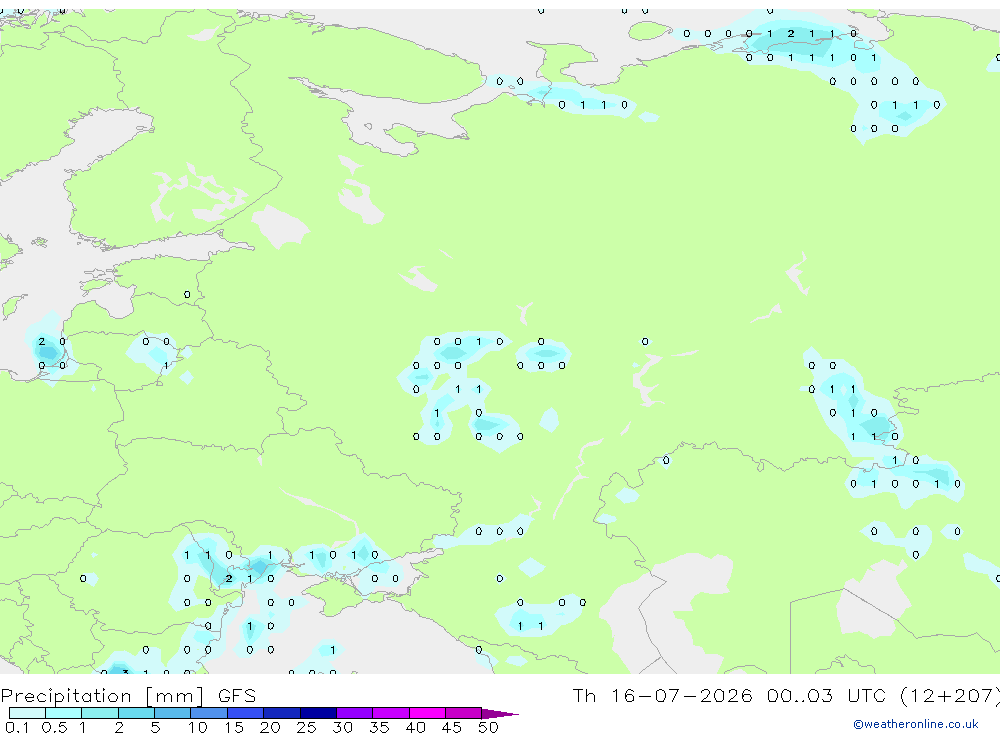Click the '5' legend label
1000x733 pixels.
[155, 727]
